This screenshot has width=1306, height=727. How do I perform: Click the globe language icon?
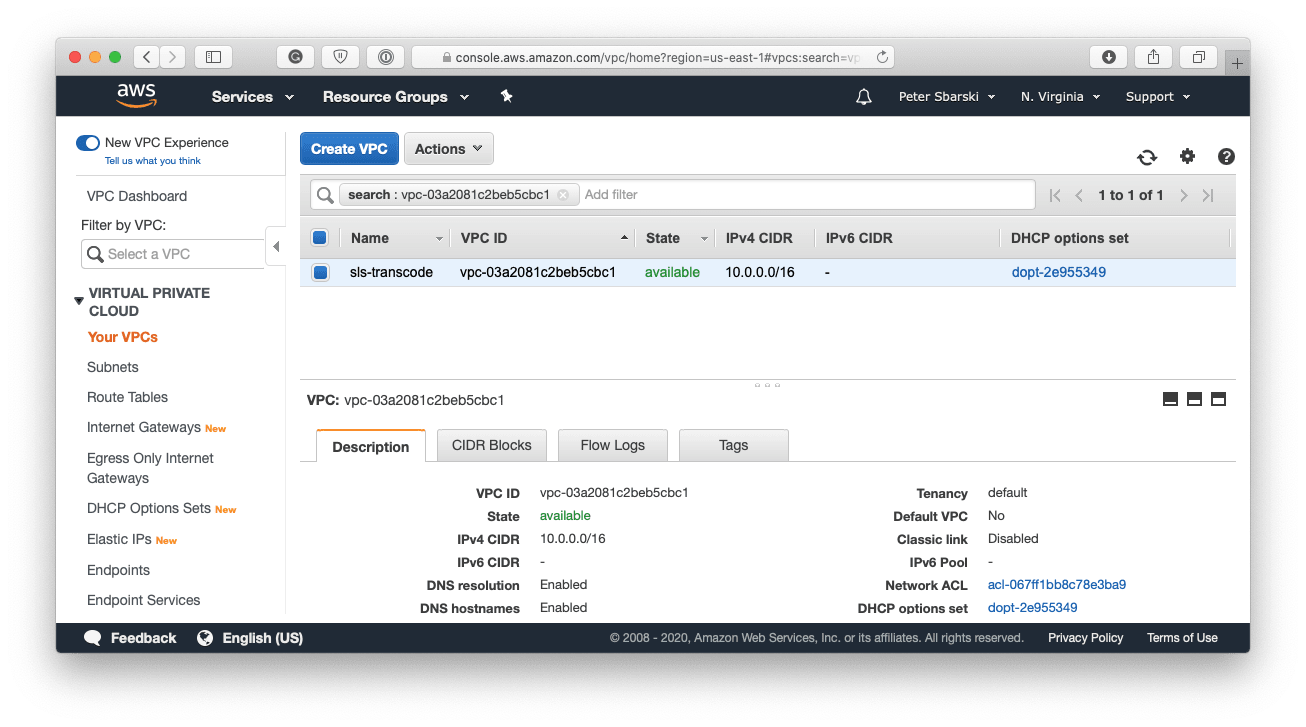[205, 638]
